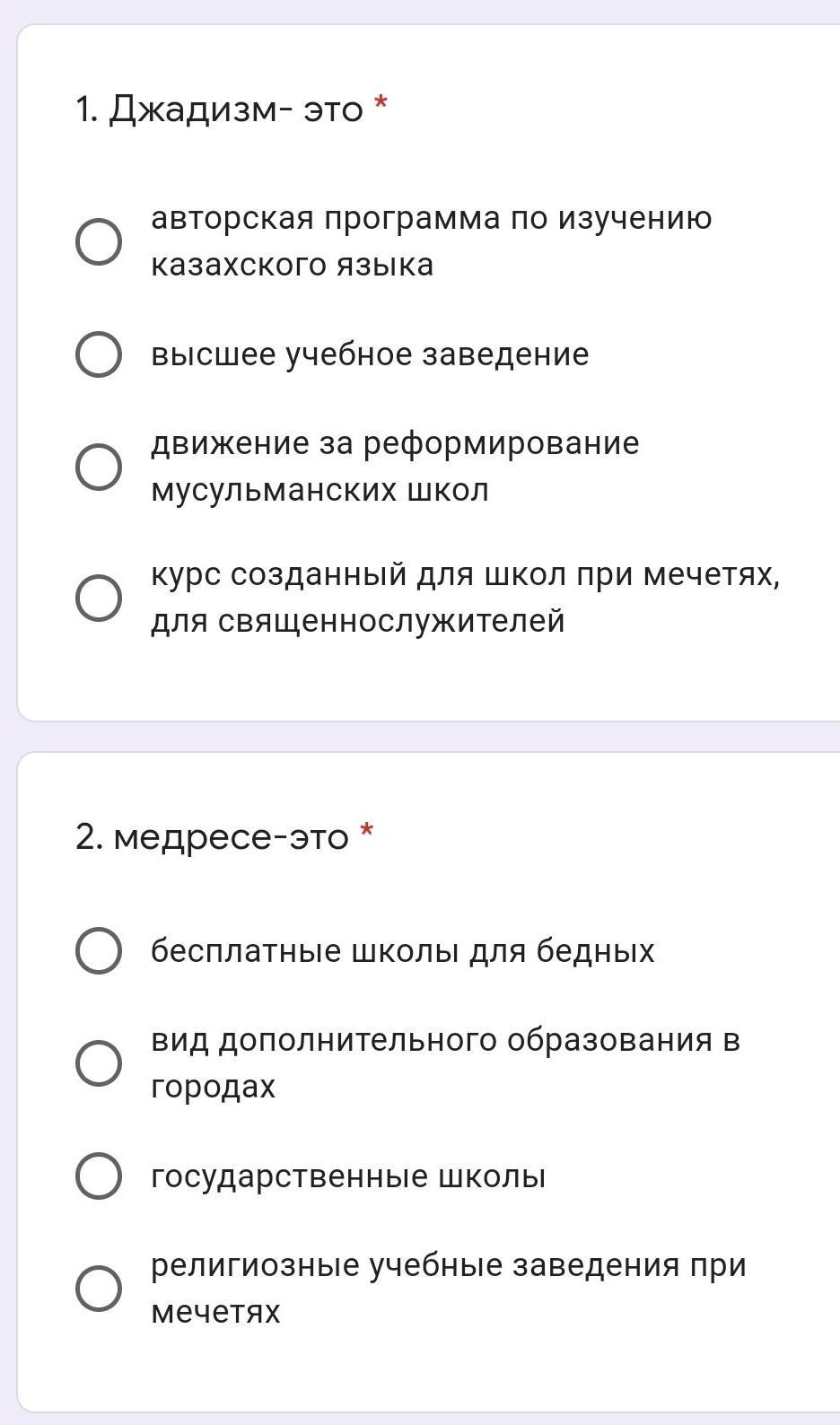Choose radio for "вид дополнительного образования в городах"
This screenshot has height=1425, width=840.
[99, 1063]
